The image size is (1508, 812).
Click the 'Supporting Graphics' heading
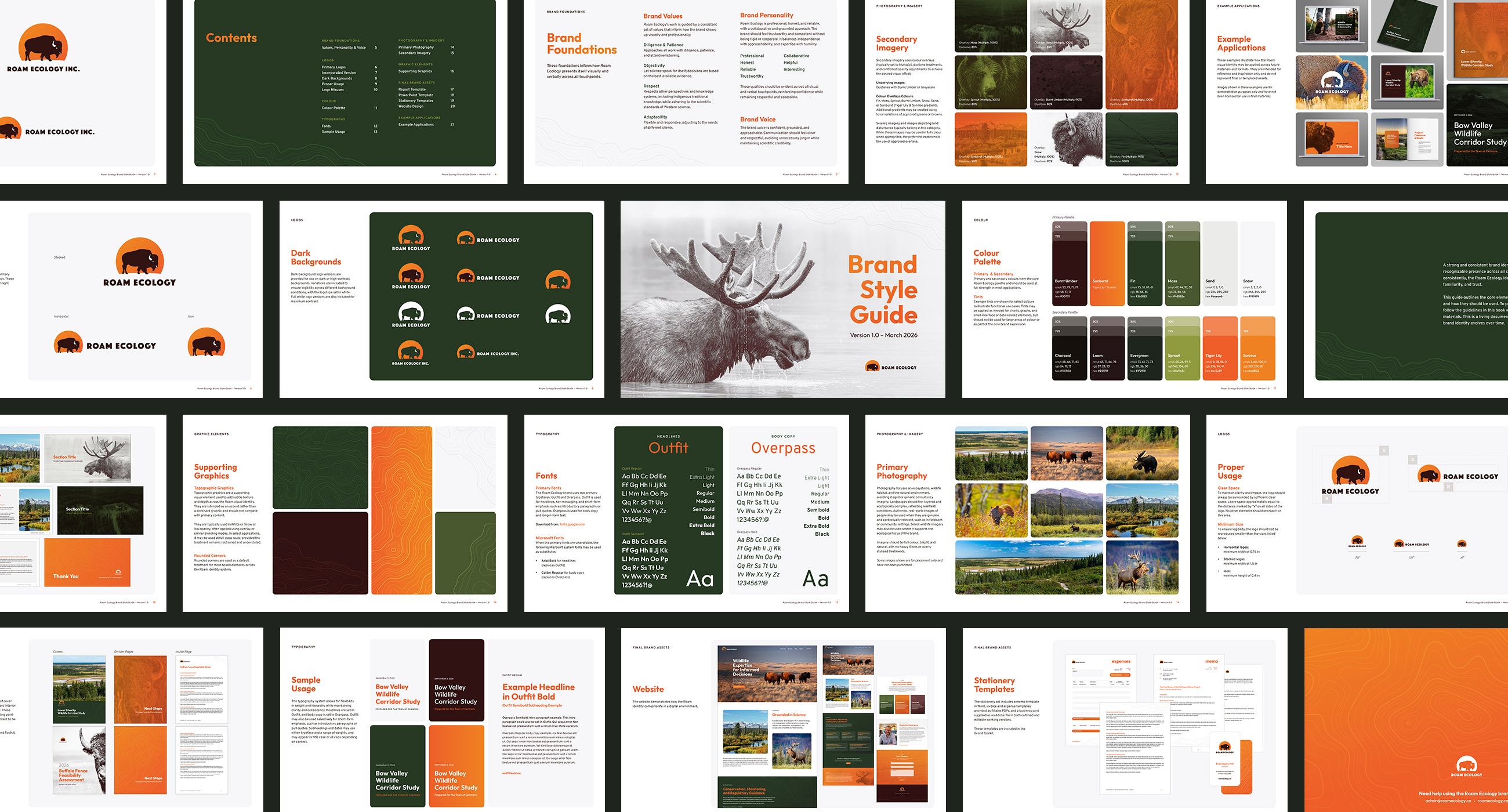(x=215, y=472)
